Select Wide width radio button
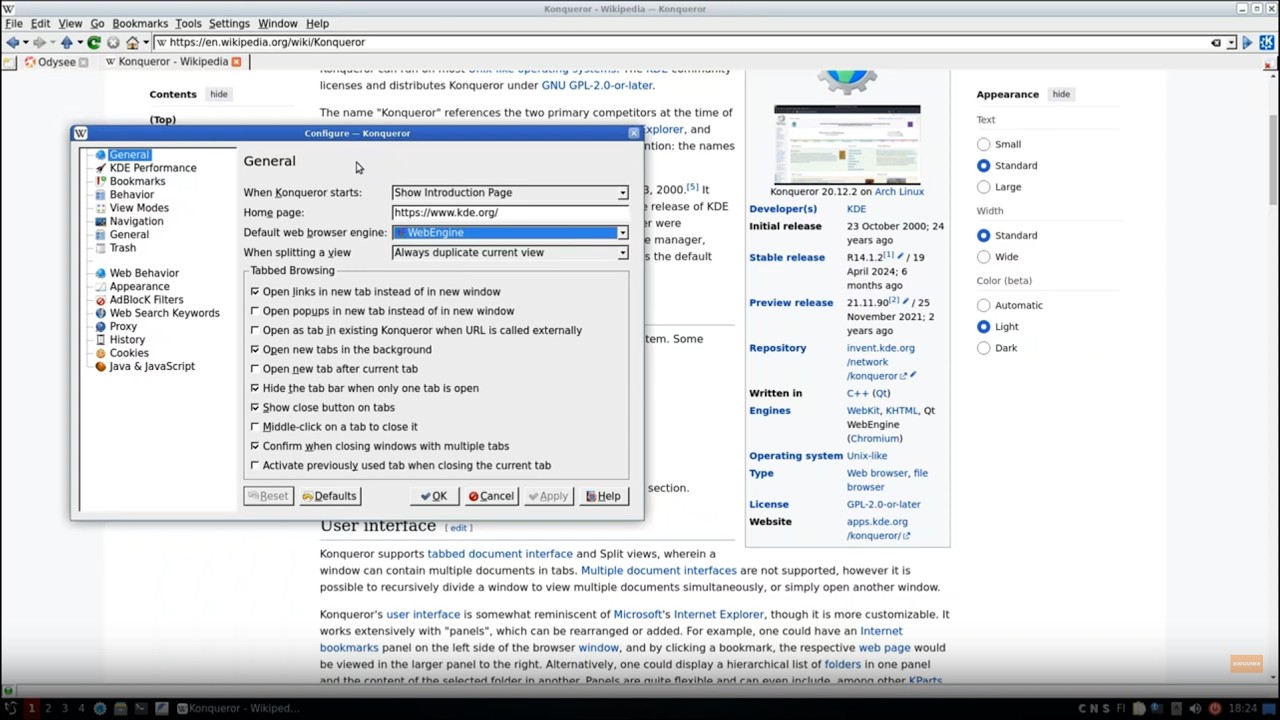 tap(984, 257)
